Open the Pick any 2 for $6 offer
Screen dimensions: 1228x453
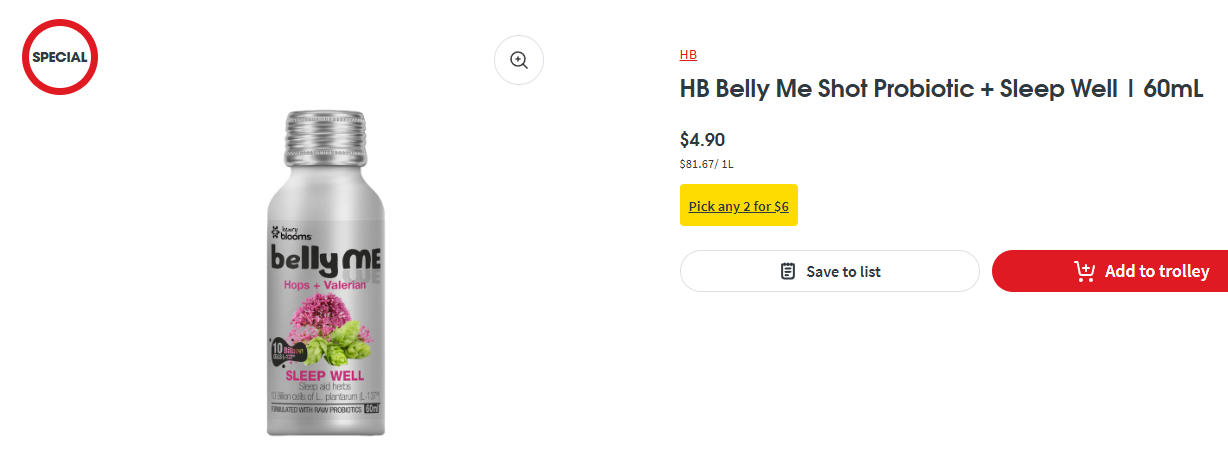(738, 206)
